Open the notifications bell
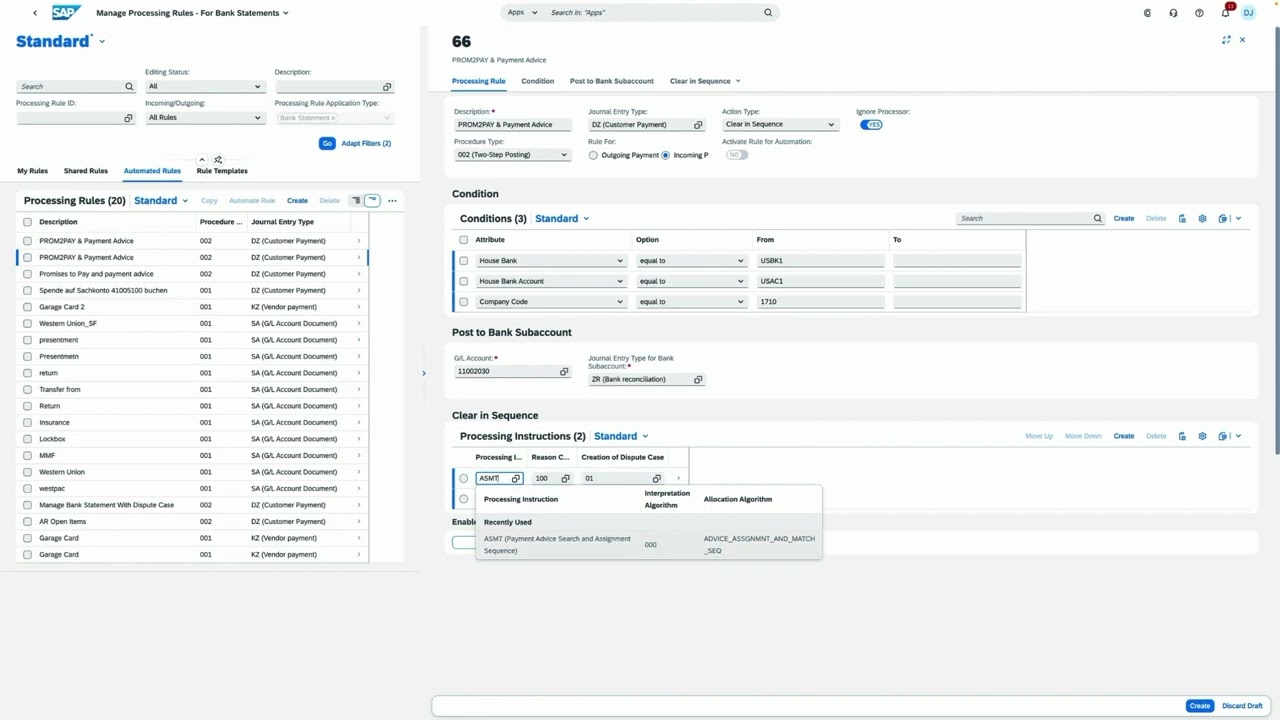The image size is (1280, 720). tap(1225, 13)
